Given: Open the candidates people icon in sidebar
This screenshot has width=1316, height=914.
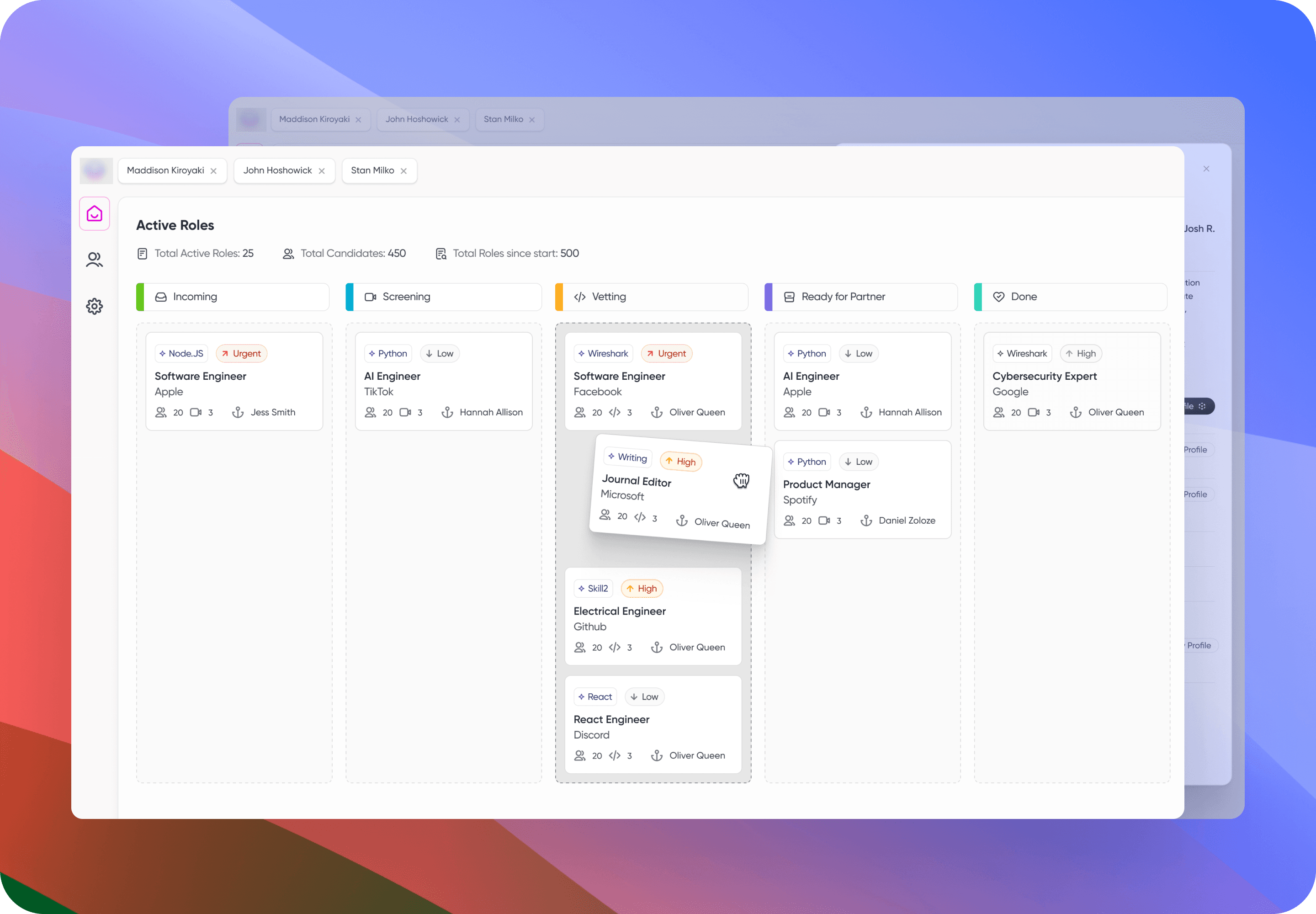Looking at the screenshot, I should tap(95, 260).
